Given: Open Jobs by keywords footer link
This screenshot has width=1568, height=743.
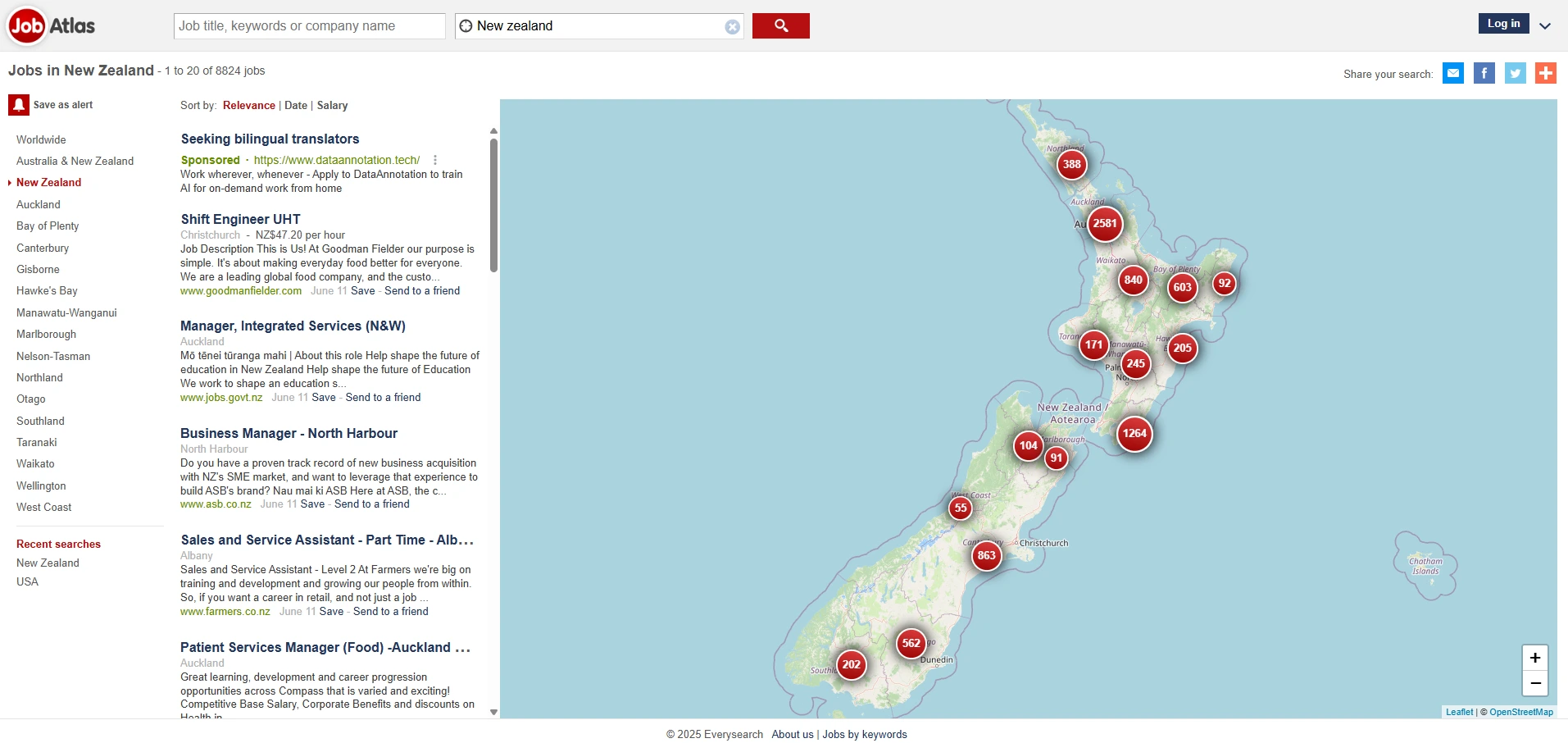Looking at the screenshot, I should 865,734.
